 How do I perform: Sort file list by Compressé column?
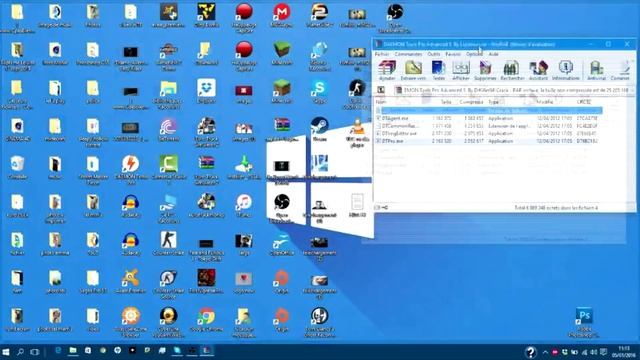coord(471,102)
